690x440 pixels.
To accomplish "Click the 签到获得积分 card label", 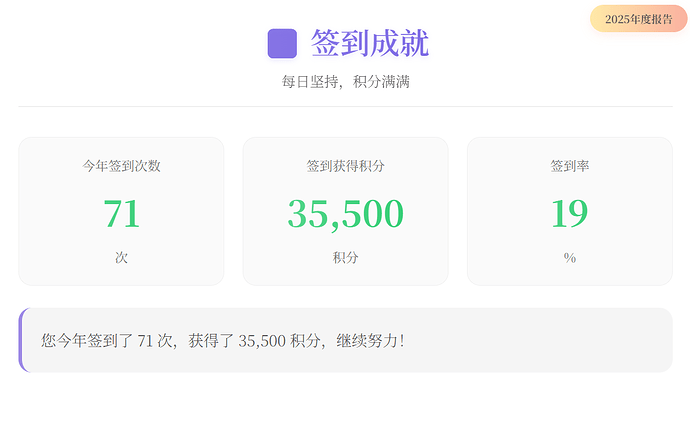I will 345,166.
